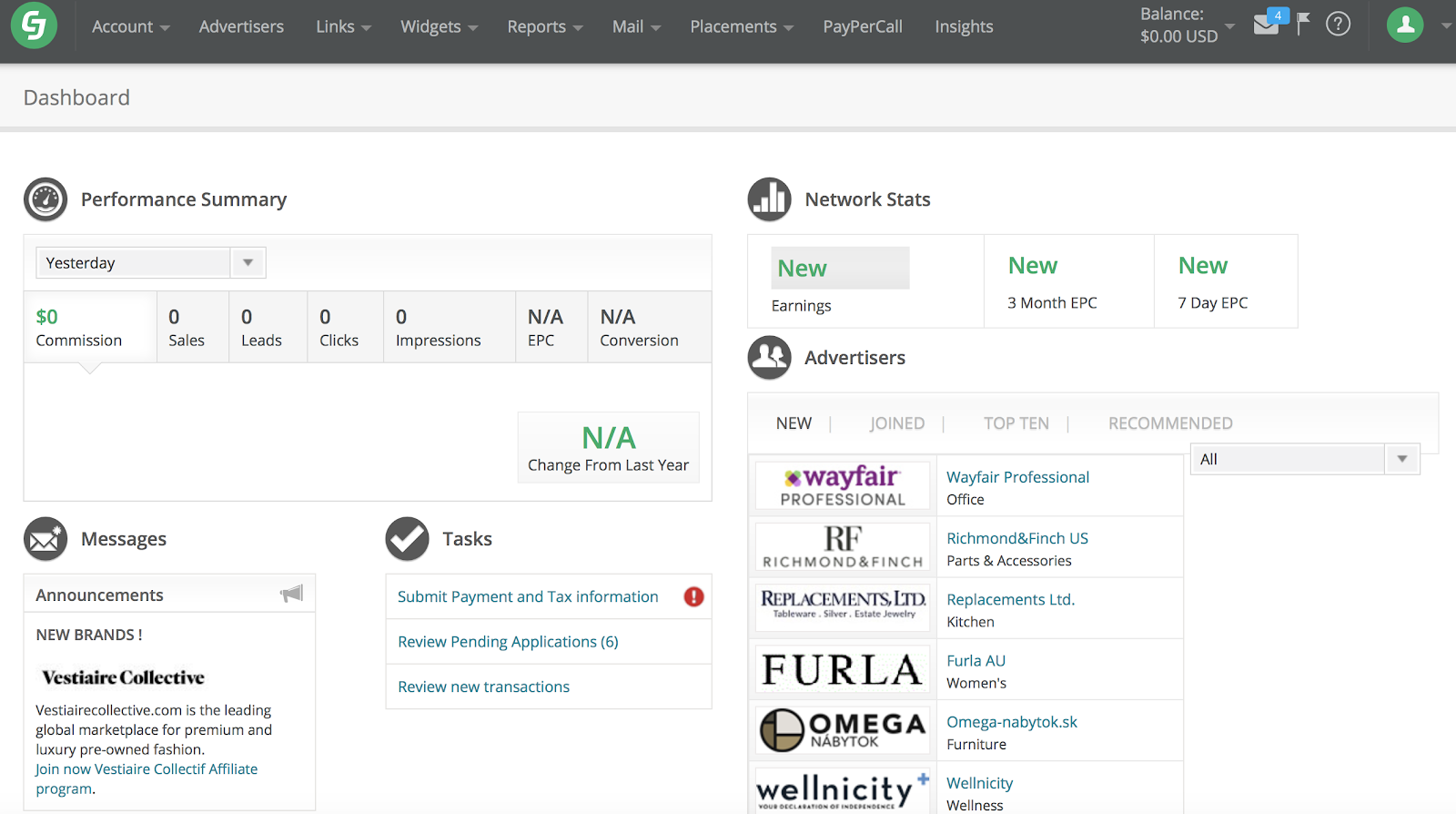Screen dimensions: 1456x814
Task: Open the Richmond & Finch logo
Action: click(x=843, y=547)
